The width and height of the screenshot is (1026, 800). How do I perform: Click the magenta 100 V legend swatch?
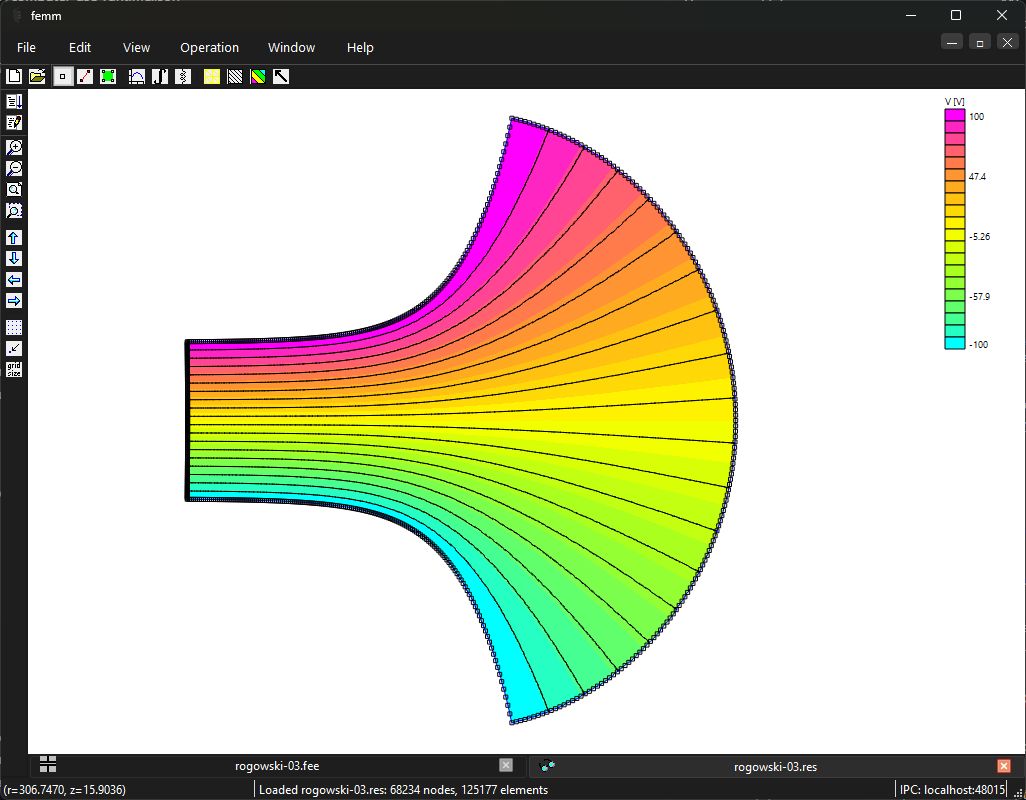[x=955, y=115]
